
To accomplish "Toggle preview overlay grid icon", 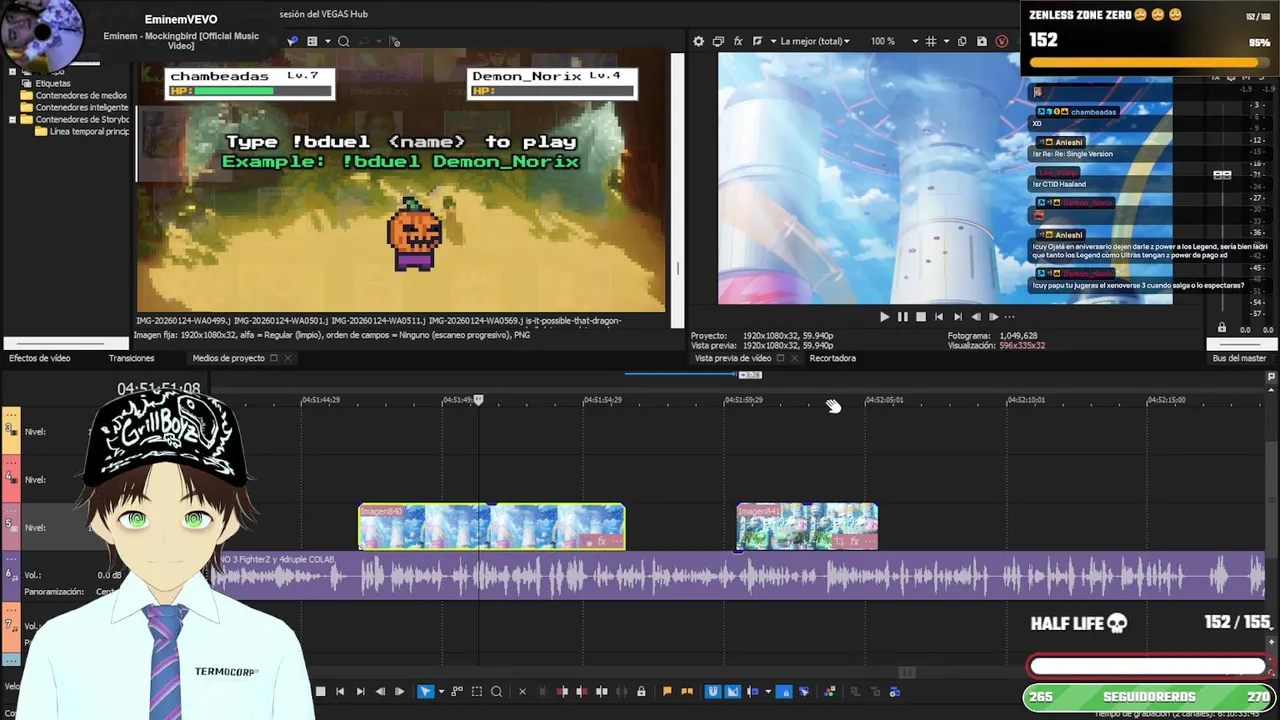I will (x=931, y=41).
